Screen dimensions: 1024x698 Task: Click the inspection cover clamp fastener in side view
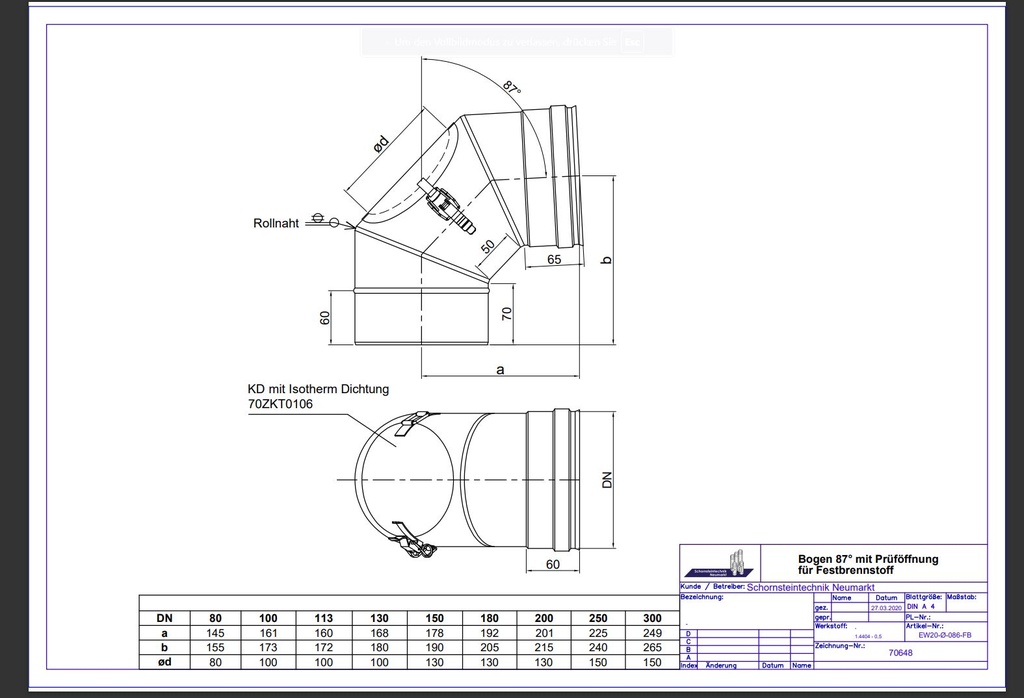pyautogui.click(x=448, y=205)
